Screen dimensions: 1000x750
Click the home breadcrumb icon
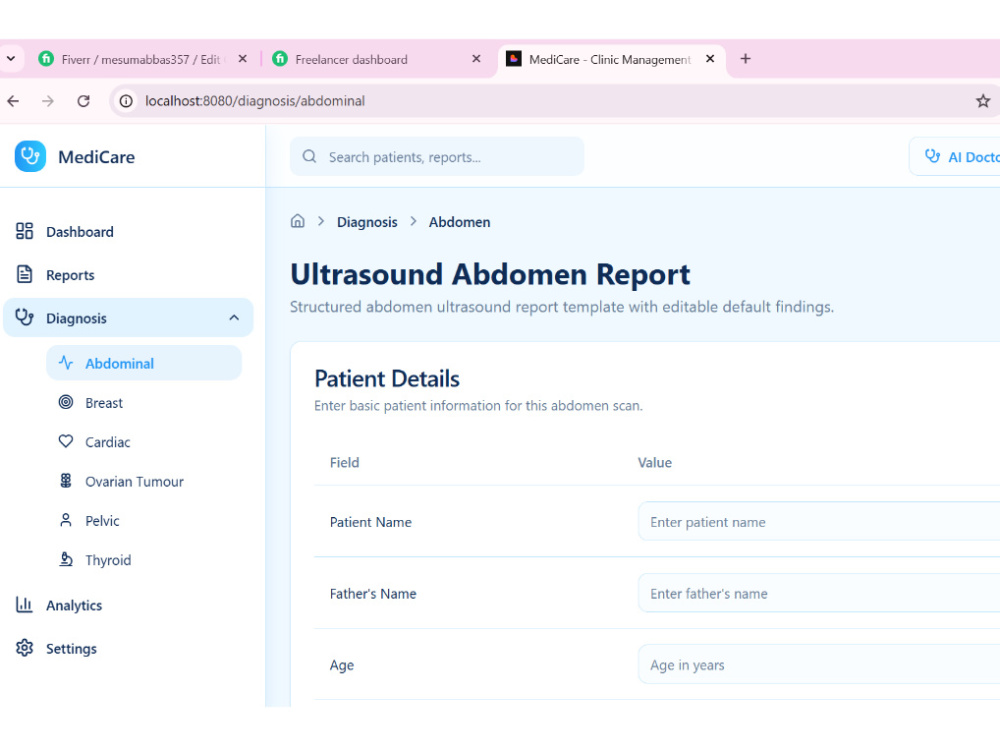point(298,221)
